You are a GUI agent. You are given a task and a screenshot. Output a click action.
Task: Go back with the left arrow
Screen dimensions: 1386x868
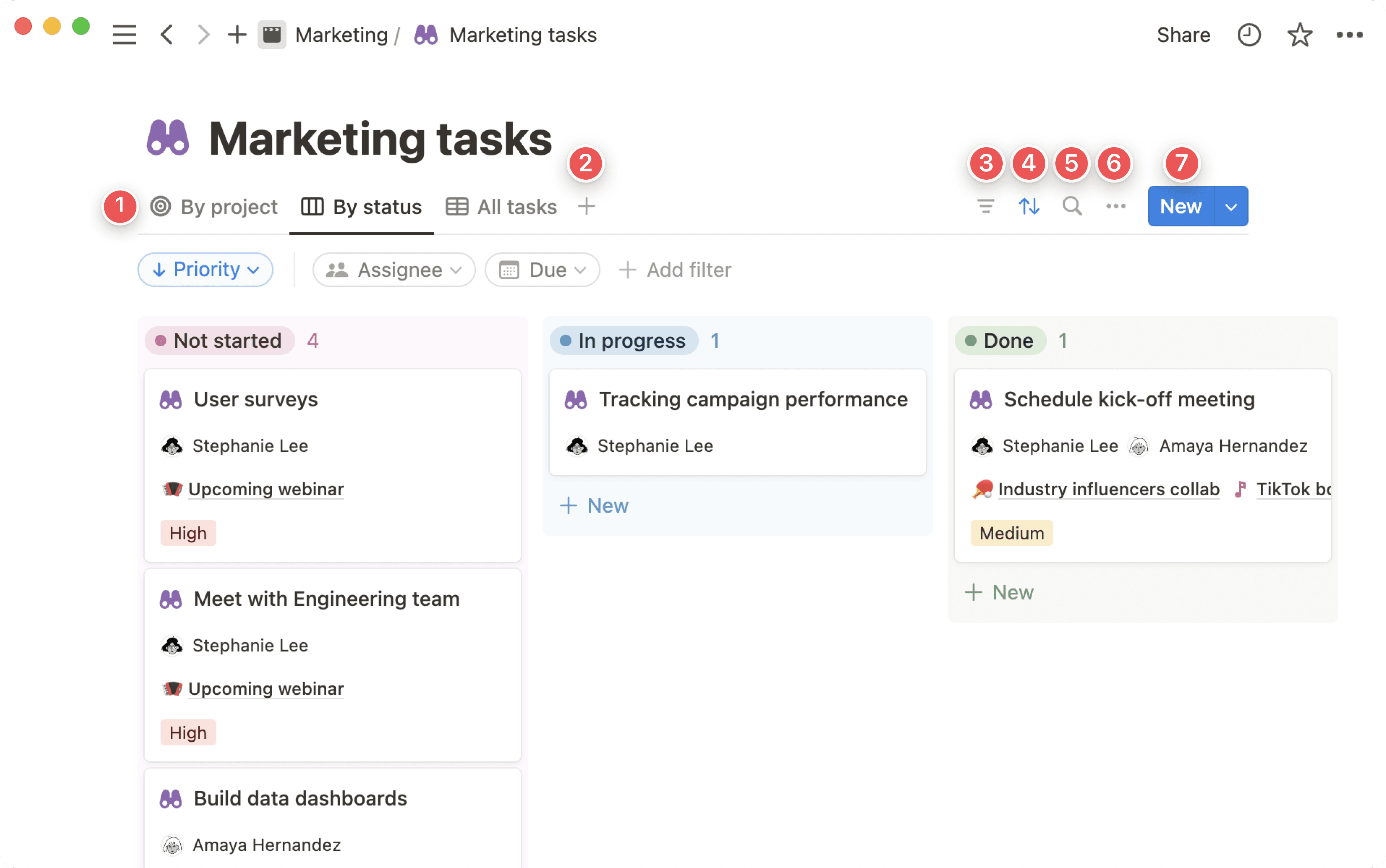[167, 35]
